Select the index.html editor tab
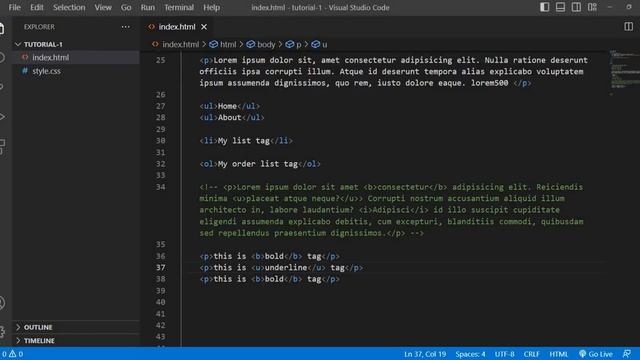This screenshot has width=640, height=360. 177,27
